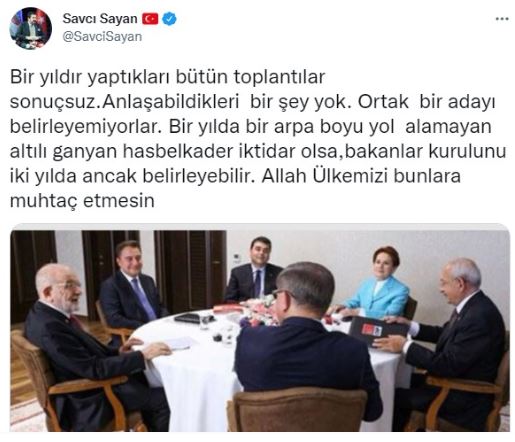Click the Savcı Sayan display name
The width and height of the screenshot is (515, 442).
point(100,19)
